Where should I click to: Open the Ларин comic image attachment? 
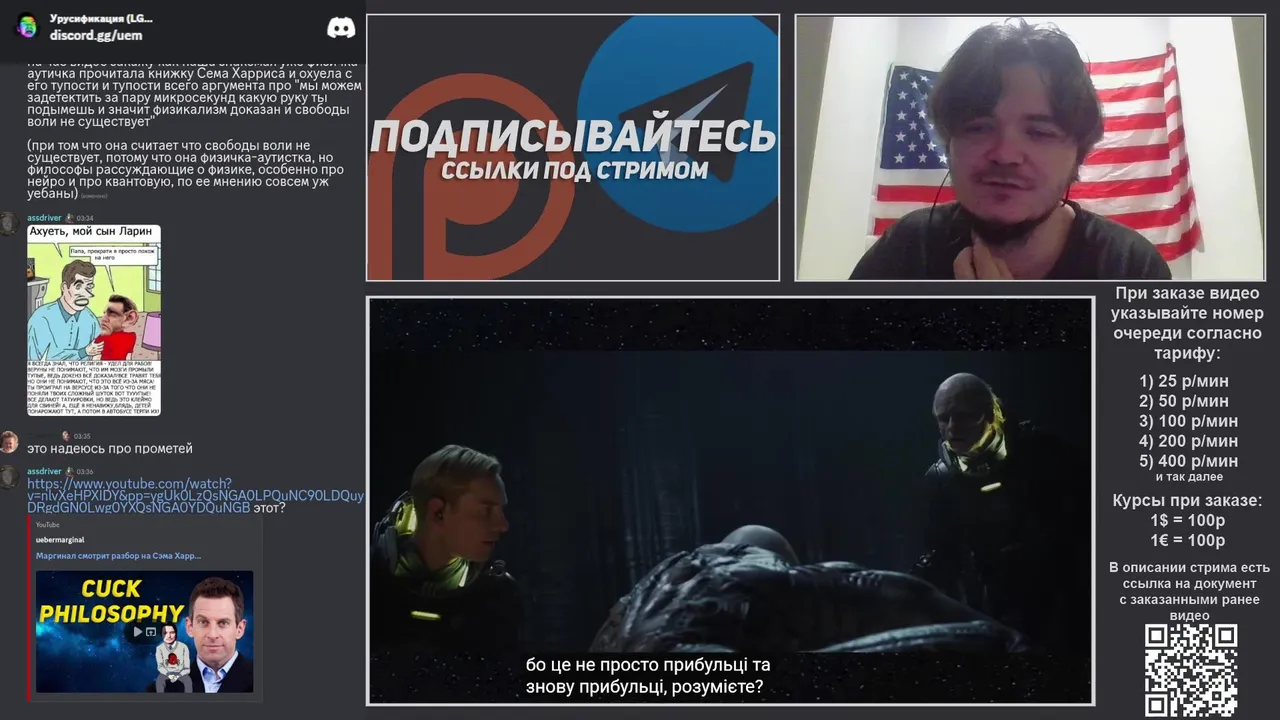94,320
